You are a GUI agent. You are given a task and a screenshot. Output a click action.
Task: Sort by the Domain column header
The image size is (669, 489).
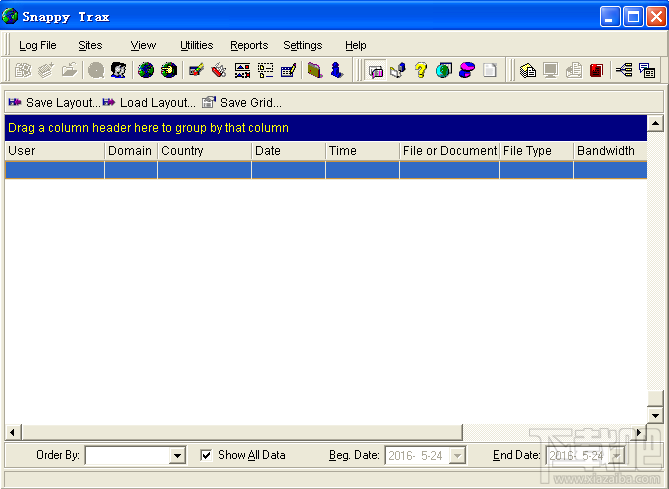131,151
